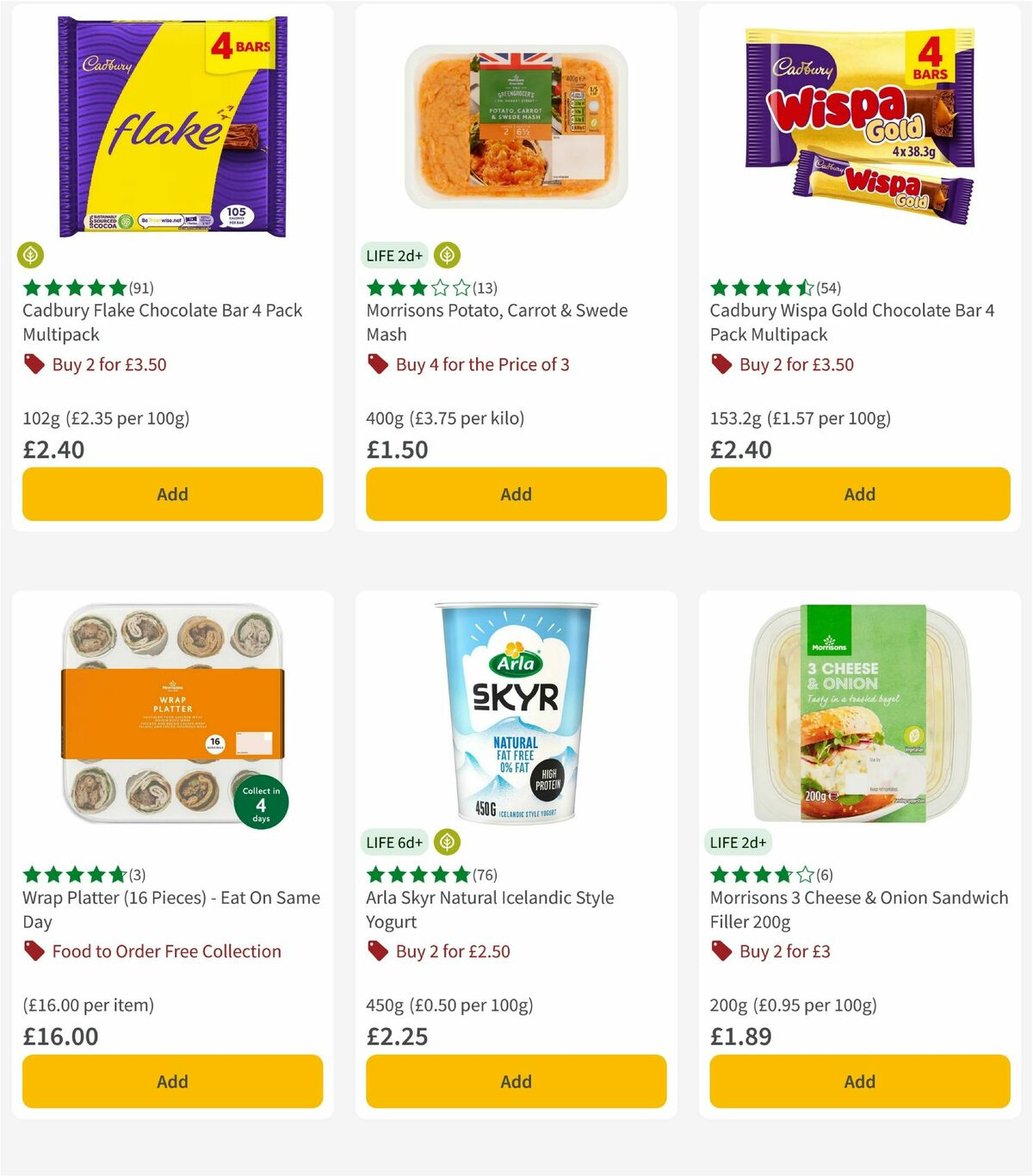
Task: Add the Wrap Platter to basket
Action: 172,1081
